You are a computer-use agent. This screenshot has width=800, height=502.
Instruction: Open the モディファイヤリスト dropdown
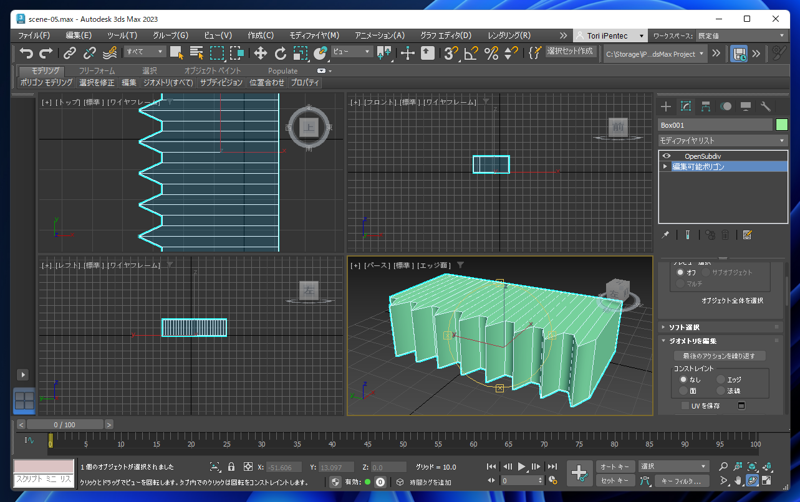tap(722, 140)
